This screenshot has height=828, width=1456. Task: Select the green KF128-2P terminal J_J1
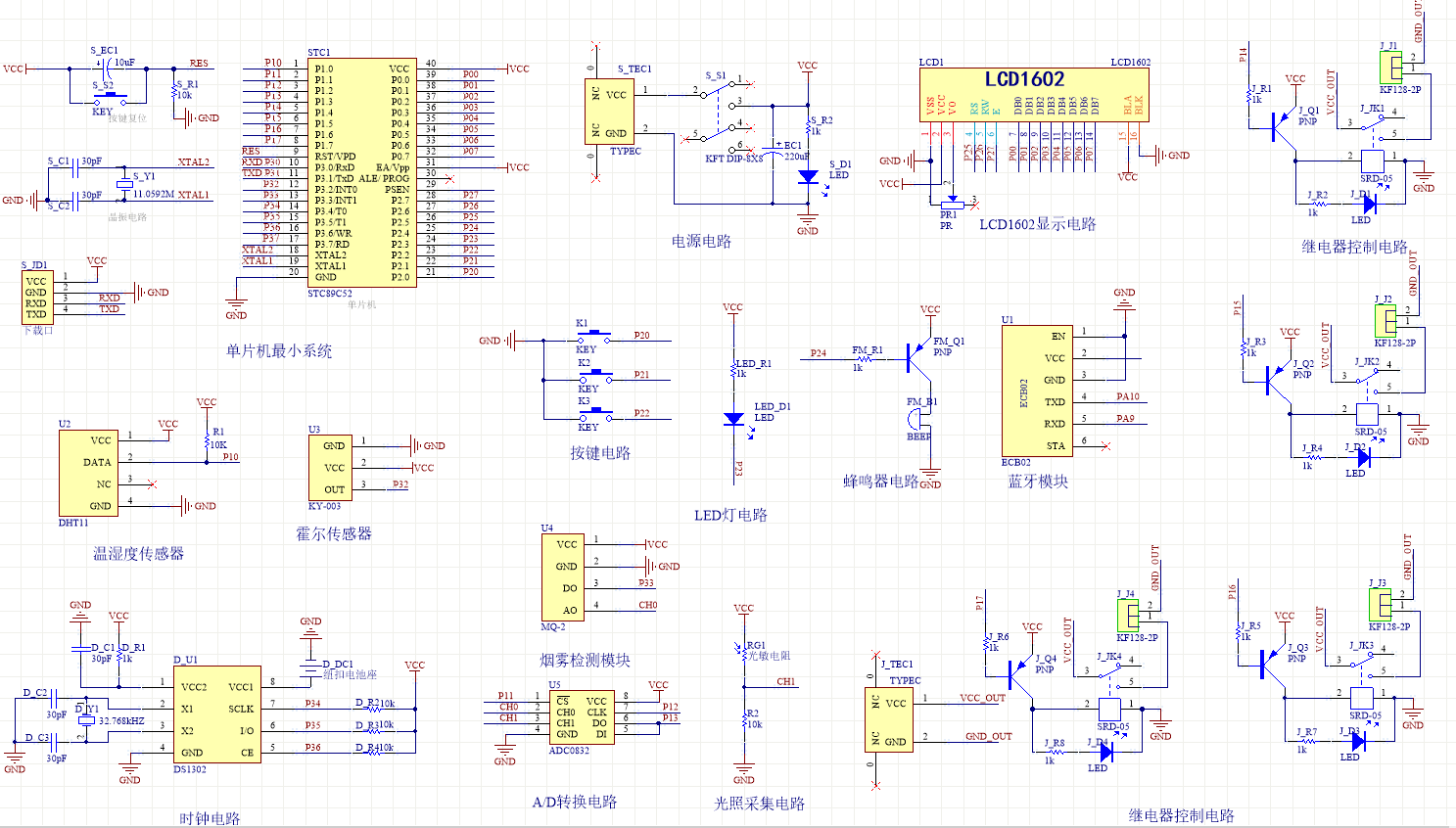(1390, 69)
